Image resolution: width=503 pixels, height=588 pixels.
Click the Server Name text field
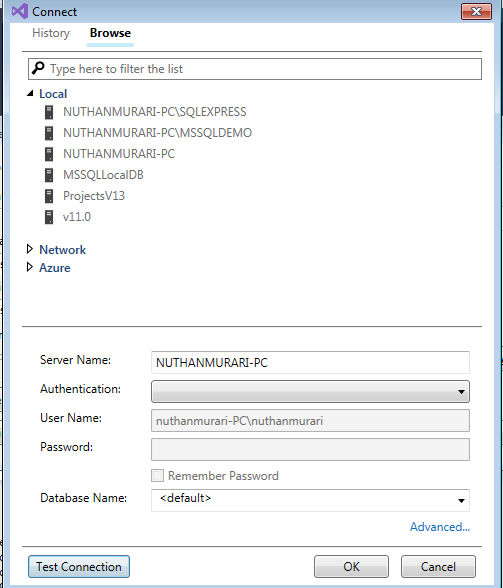(310, 363)
